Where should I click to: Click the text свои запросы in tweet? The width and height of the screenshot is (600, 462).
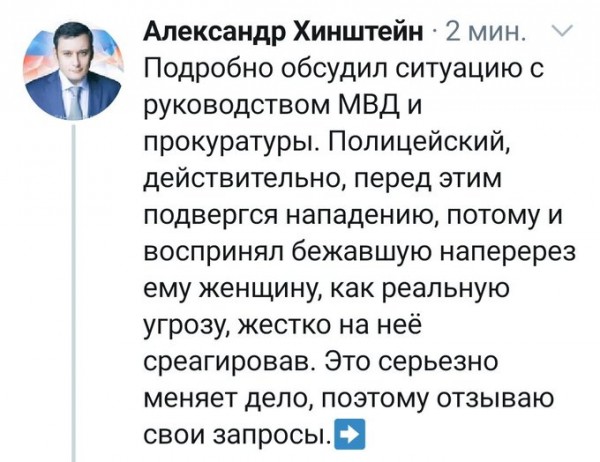coord(238,436)
